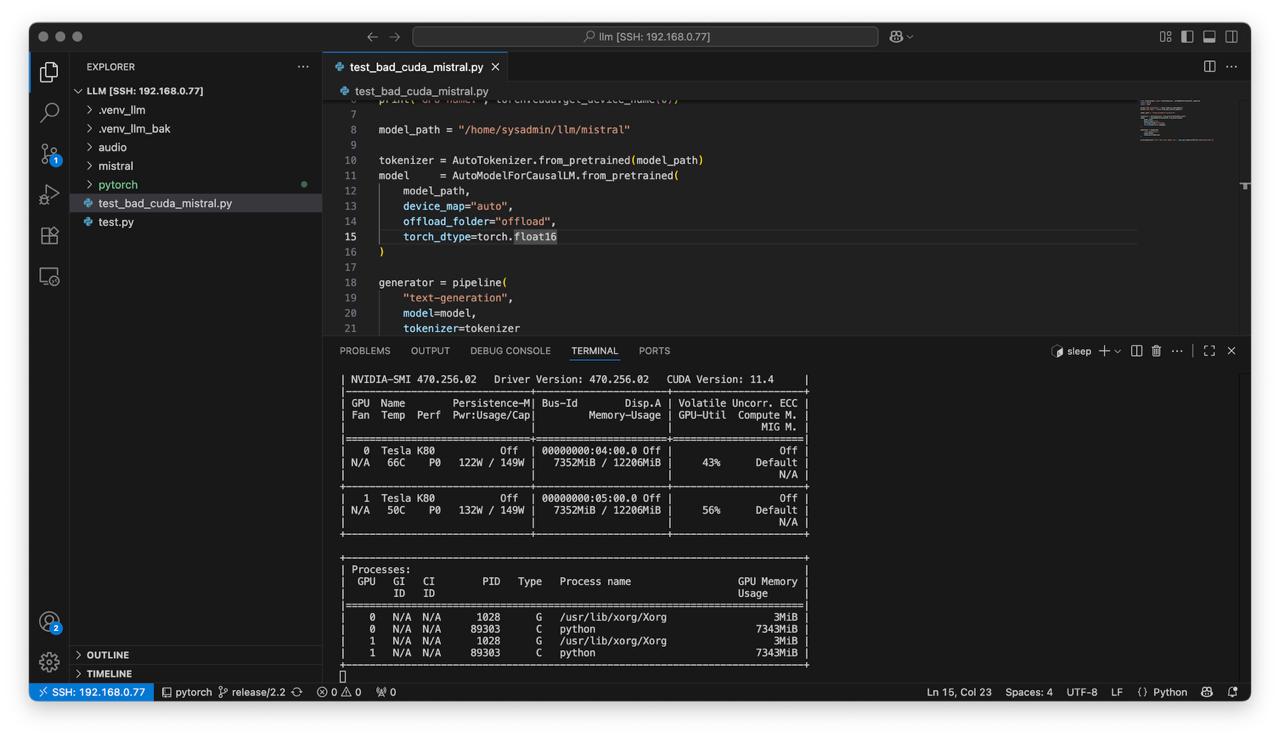Expand the pytorch folder
This screenshot has width=1280, height=737.
[x=196, y=185]
